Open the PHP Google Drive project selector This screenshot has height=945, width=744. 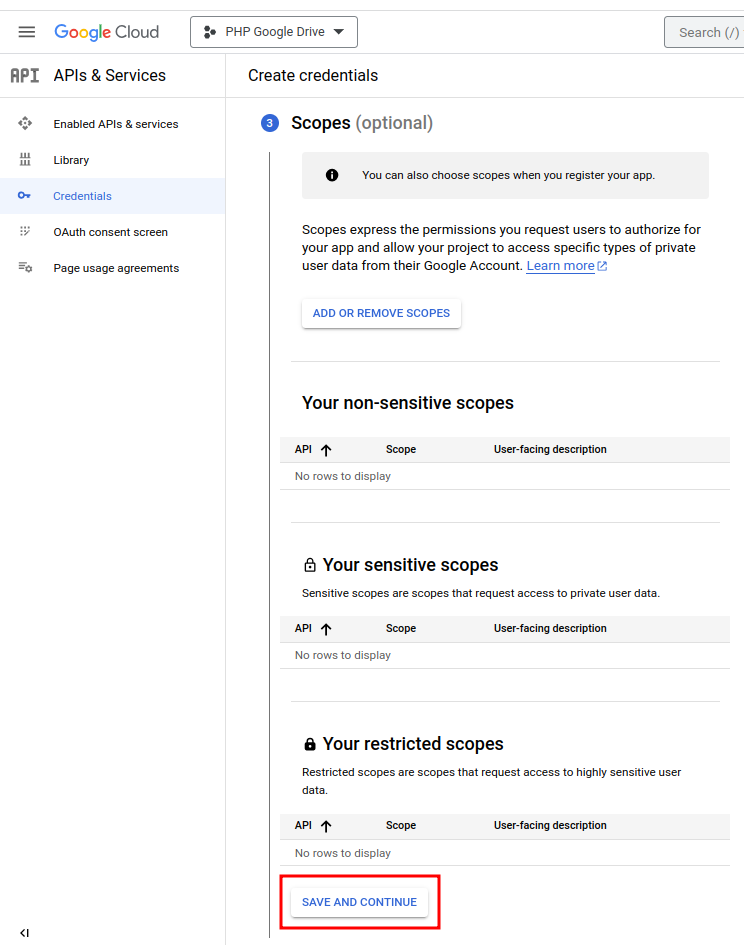273,32
